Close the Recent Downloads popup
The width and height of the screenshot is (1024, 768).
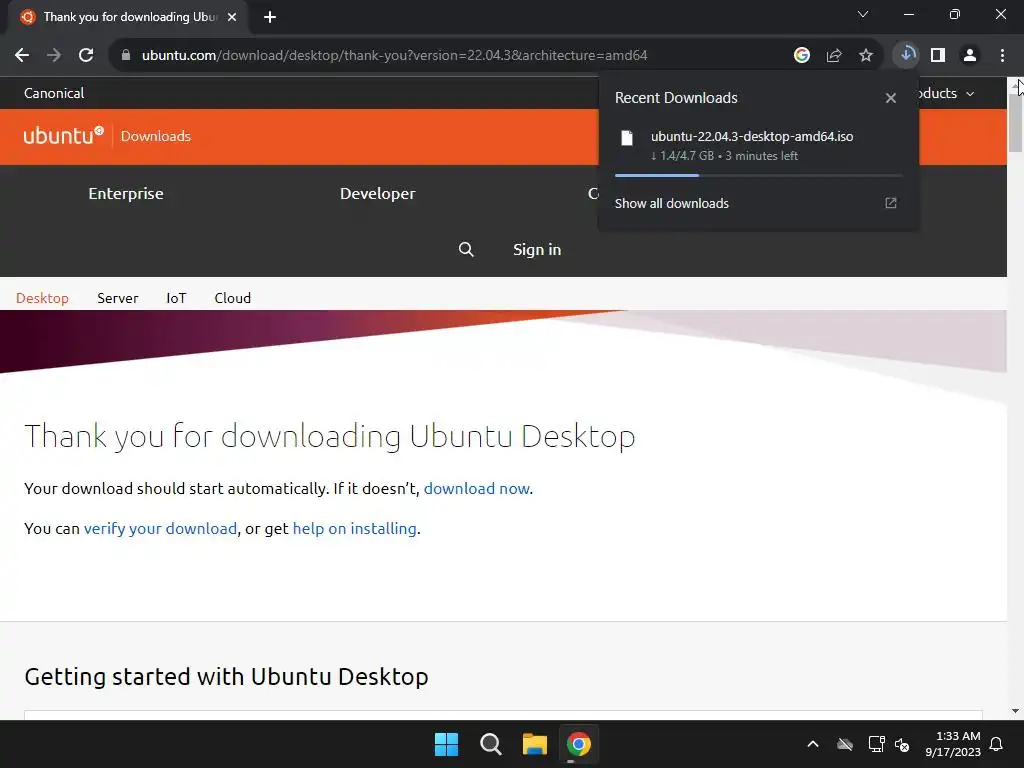(891, 98)
